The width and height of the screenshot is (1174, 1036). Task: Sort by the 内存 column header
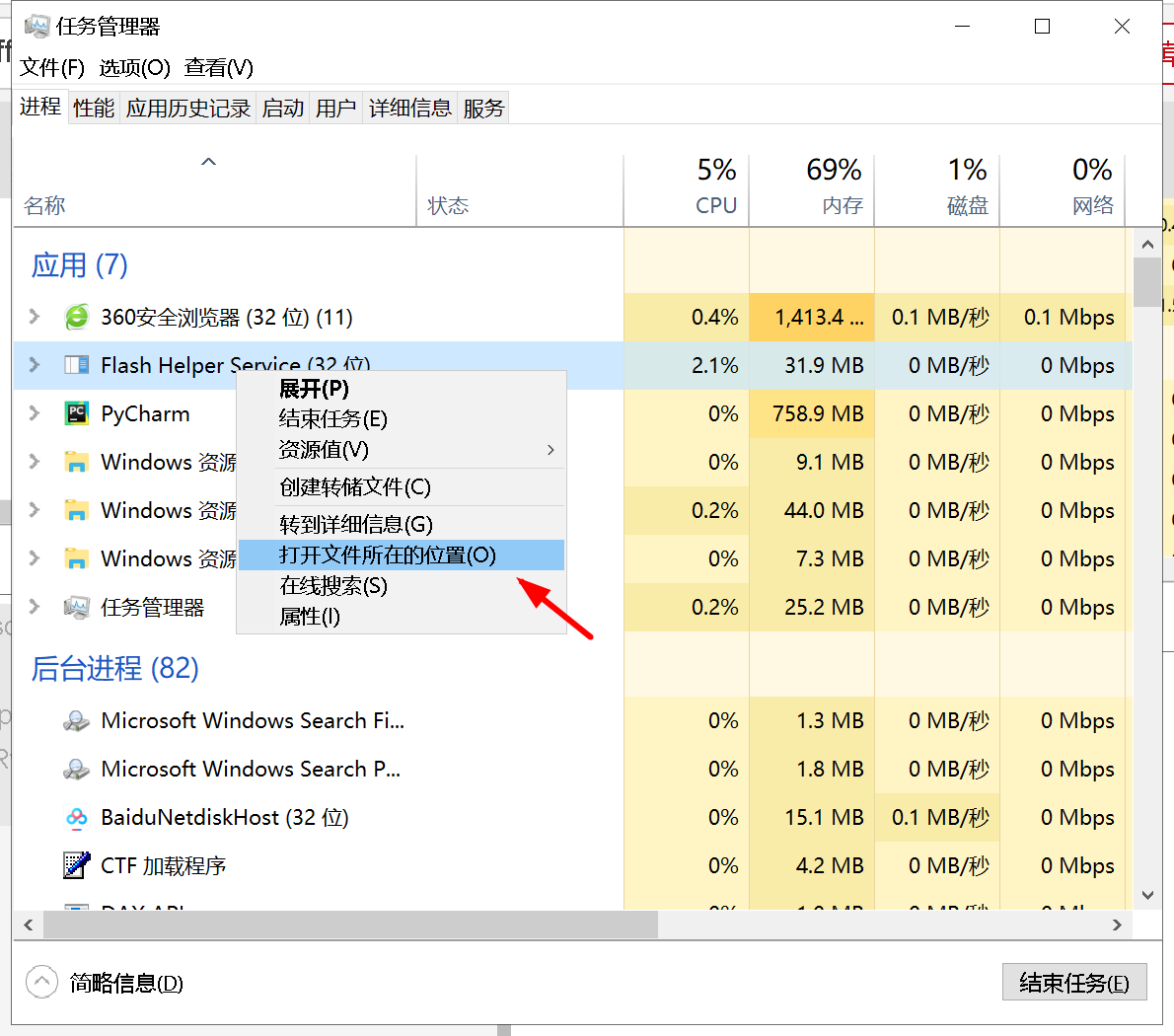coord(812,190)
